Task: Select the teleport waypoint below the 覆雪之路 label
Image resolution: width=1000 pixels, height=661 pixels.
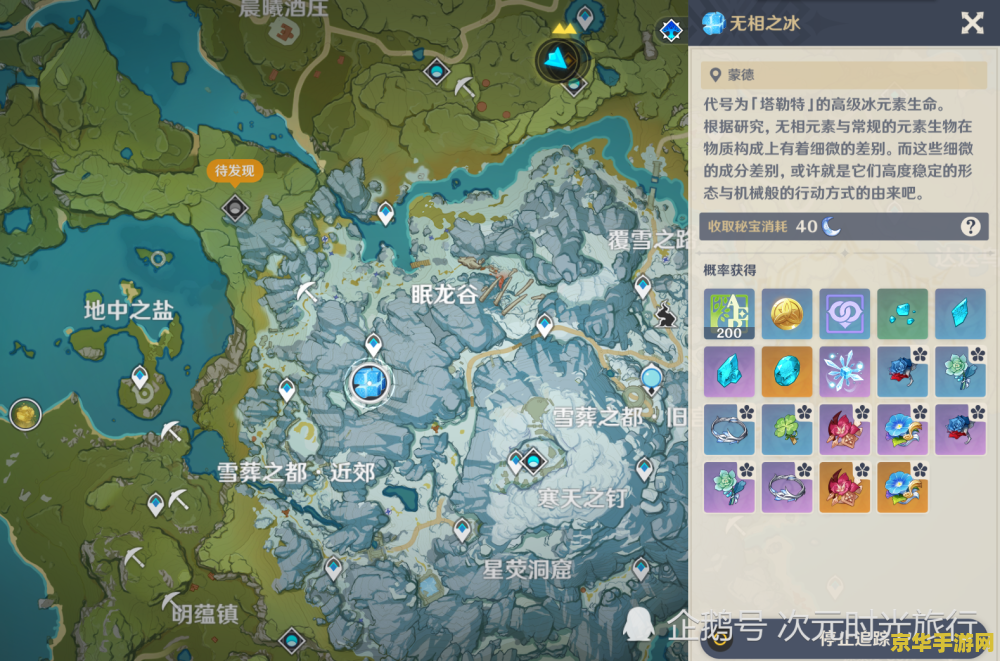Action: click(643, 286)
